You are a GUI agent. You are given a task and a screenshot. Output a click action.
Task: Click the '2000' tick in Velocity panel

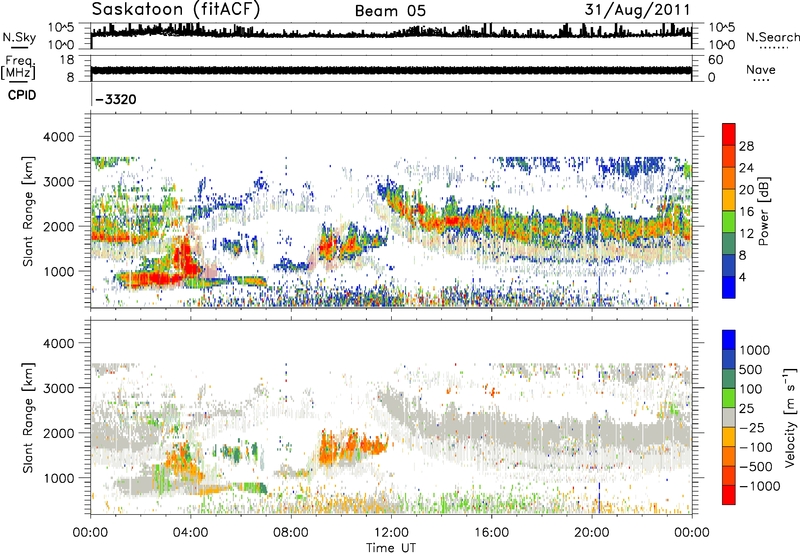tap(58, 433)
